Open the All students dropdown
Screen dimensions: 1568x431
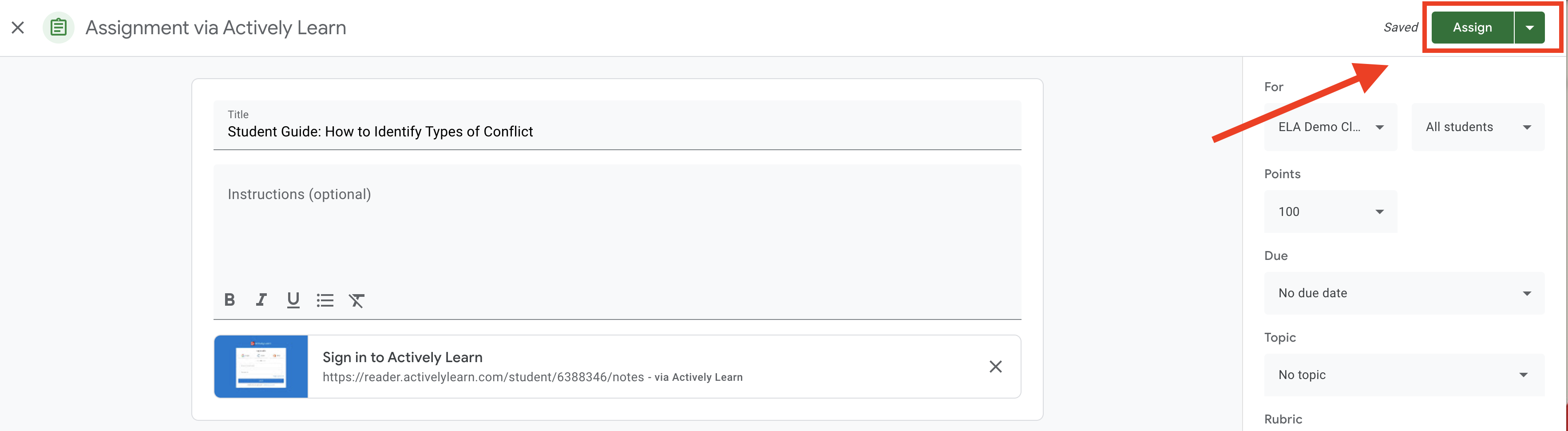(1478, 127)
